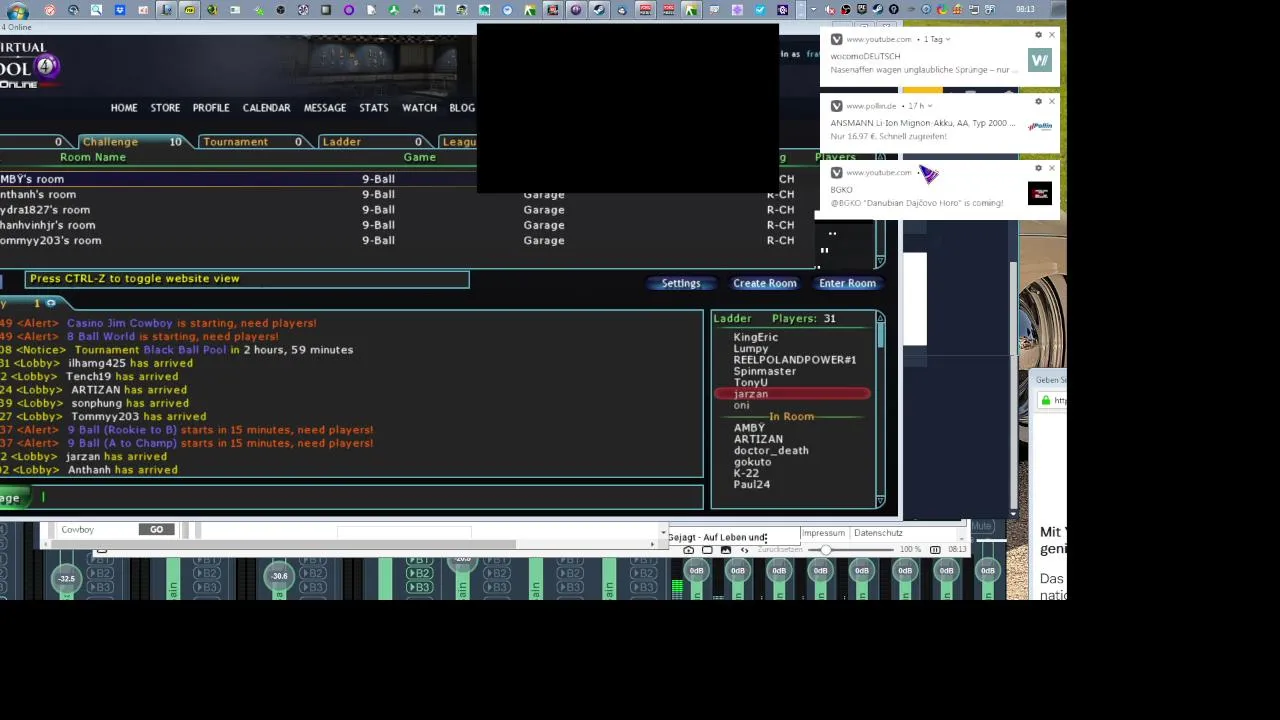Click the Enter Room button
Viewport: 1280px width, 720px height.
pos(847,283)
